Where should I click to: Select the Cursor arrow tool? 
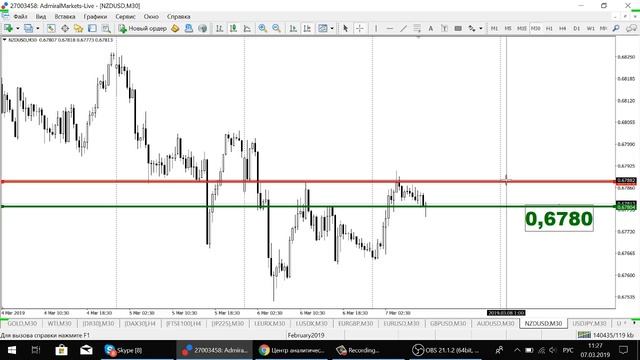coord(345,28)
